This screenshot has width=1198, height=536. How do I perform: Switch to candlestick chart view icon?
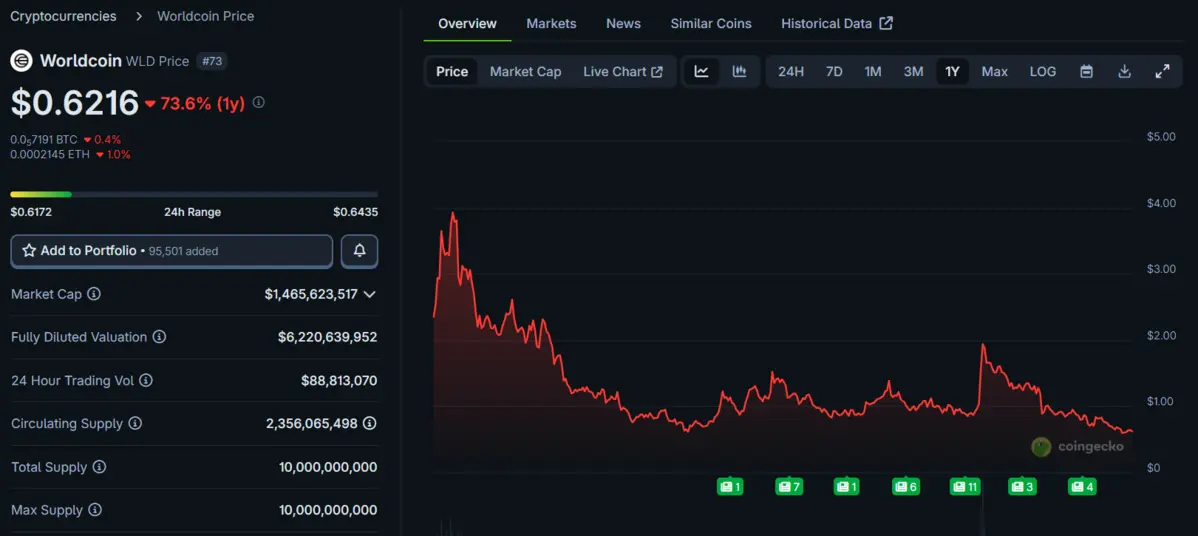click(x=739, y=71)
